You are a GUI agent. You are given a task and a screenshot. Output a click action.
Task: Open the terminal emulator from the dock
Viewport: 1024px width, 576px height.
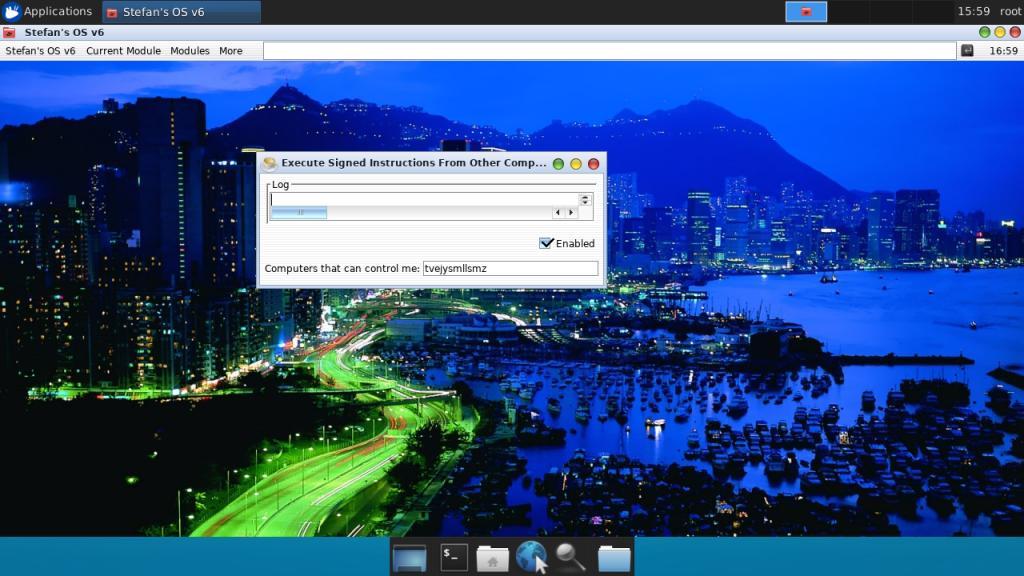tap(454, 557)
